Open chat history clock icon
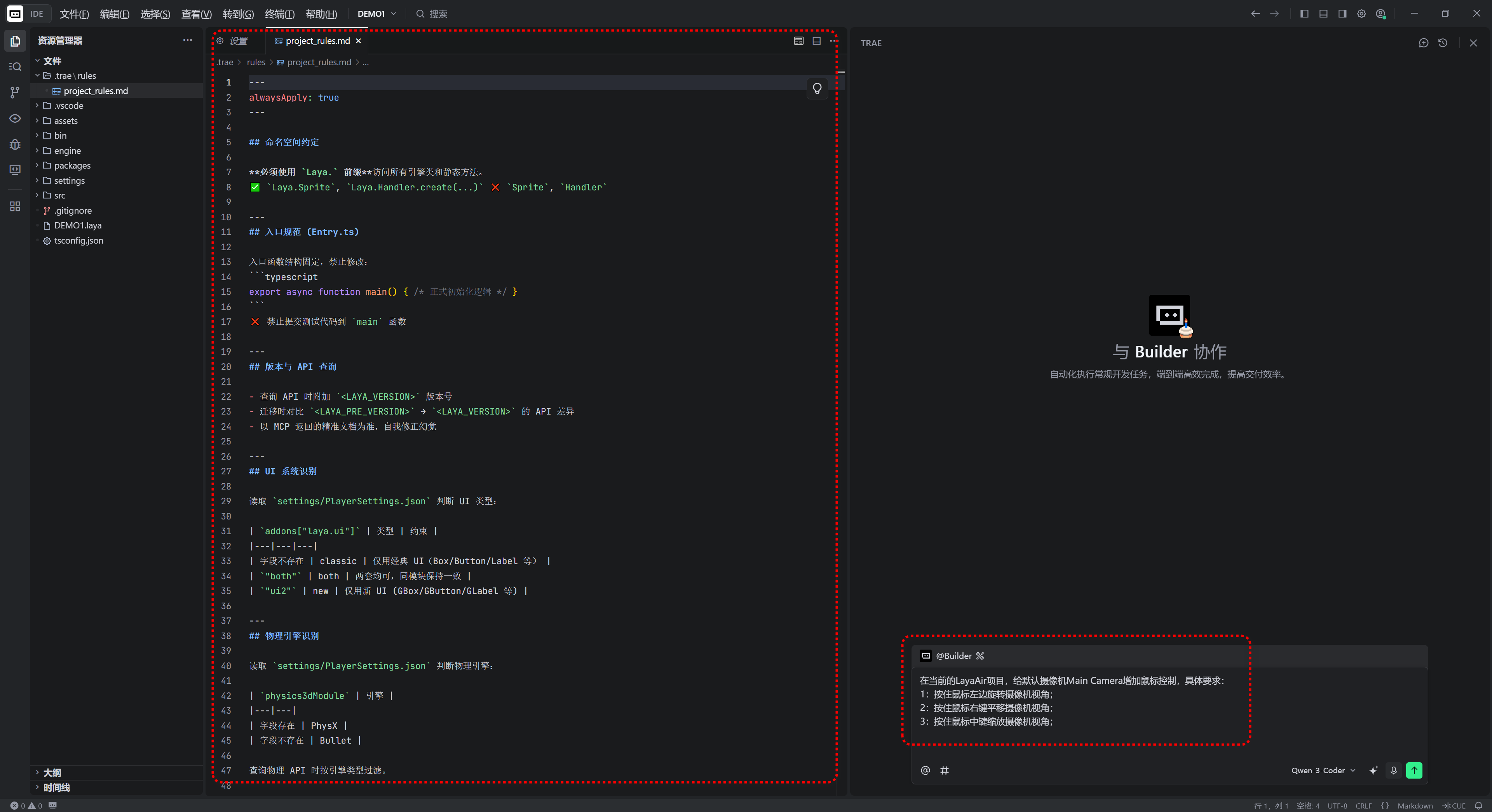This screenshot has width=1492, height=812. [1443, 43]
